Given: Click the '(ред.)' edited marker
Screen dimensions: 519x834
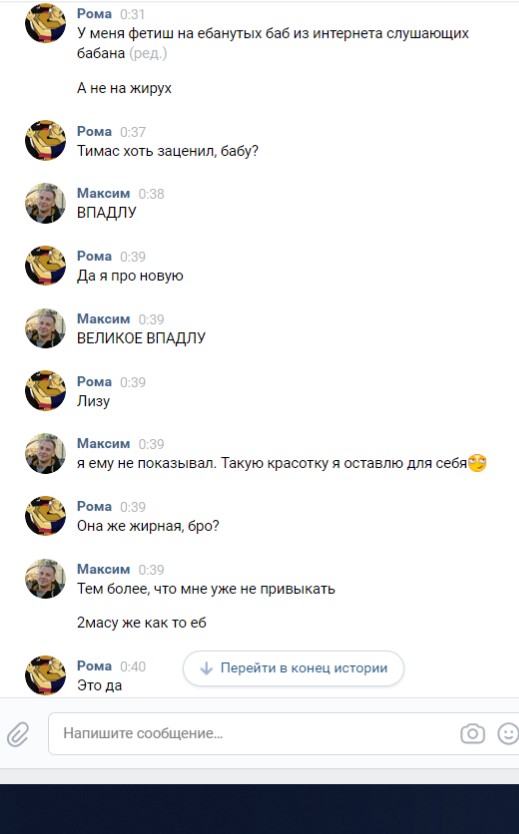Looking at the screenshot, I should point(148,53).
